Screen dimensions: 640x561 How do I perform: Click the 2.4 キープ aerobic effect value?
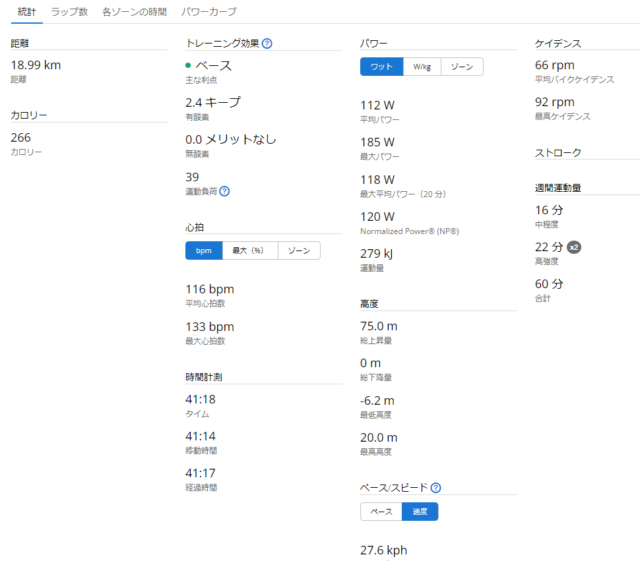pyautogui.click(x=213, y=102)
